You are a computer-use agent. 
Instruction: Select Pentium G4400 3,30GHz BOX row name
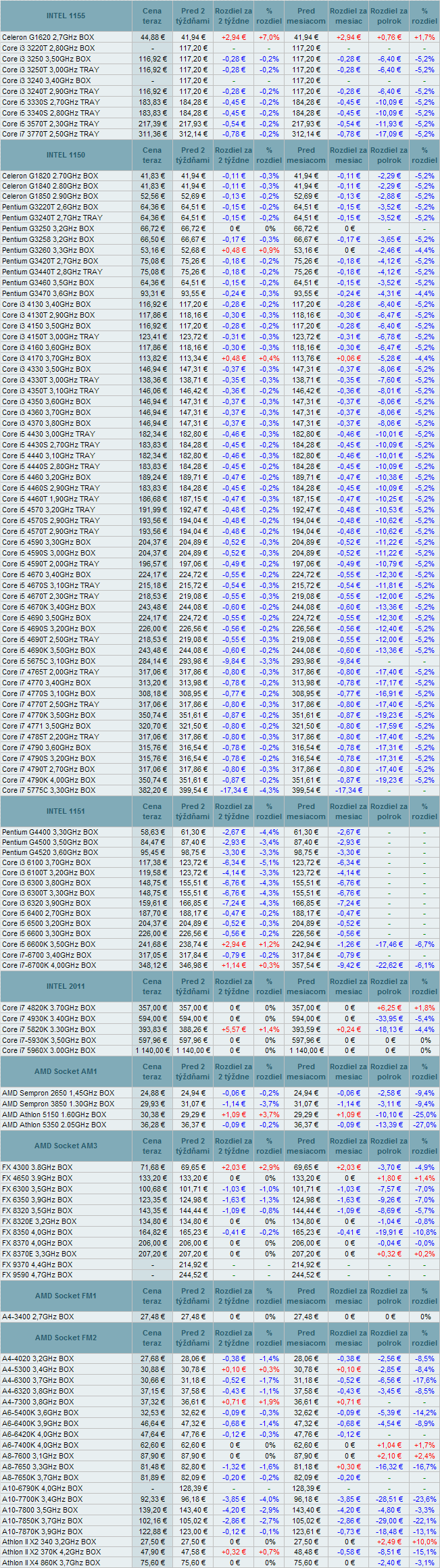click(x=50, y=832)
